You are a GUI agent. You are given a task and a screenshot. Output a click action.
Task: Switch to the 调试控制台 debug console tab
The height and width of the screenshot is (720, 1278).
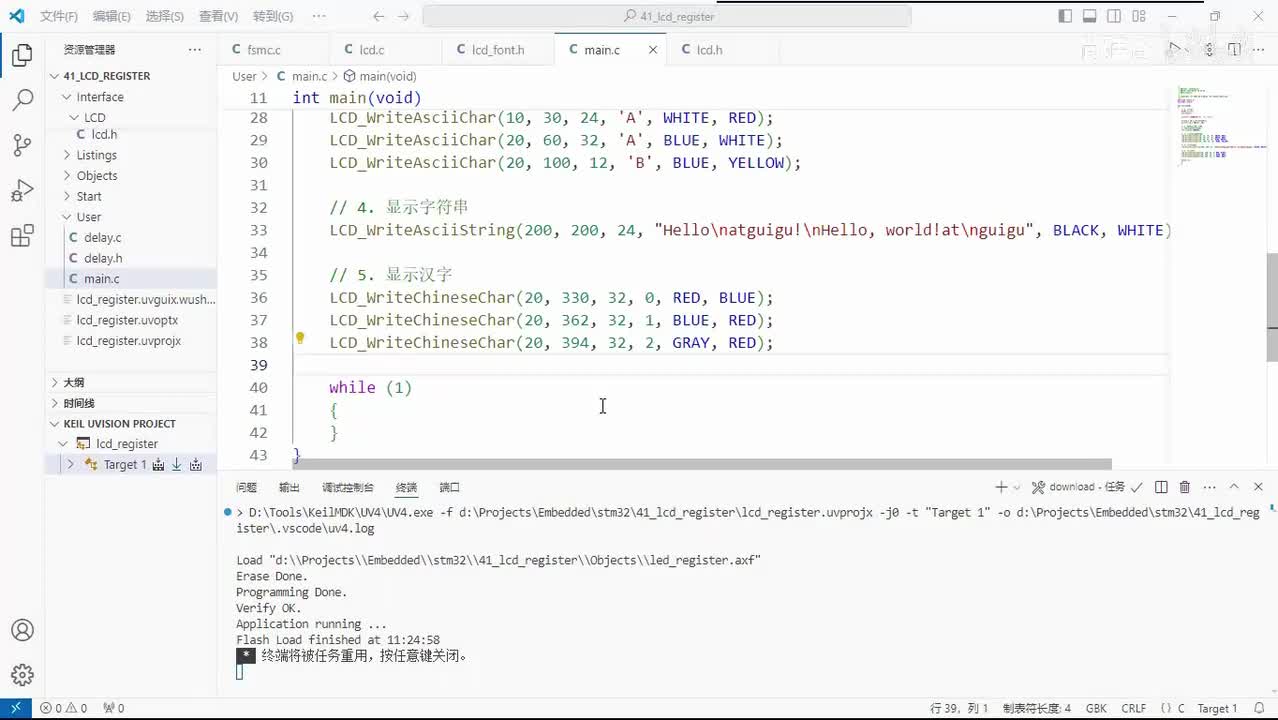[x=347, y=487]
